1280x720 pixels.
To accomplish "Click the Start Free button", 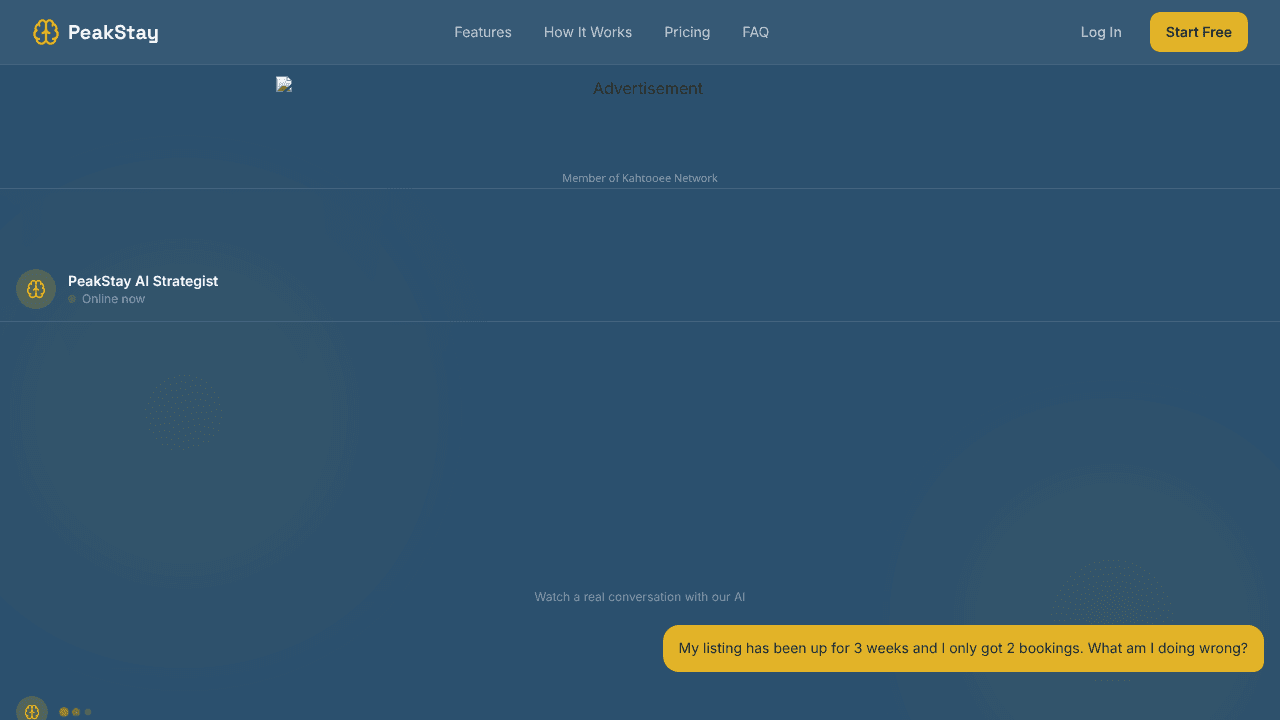I will tap(1199, 32).
